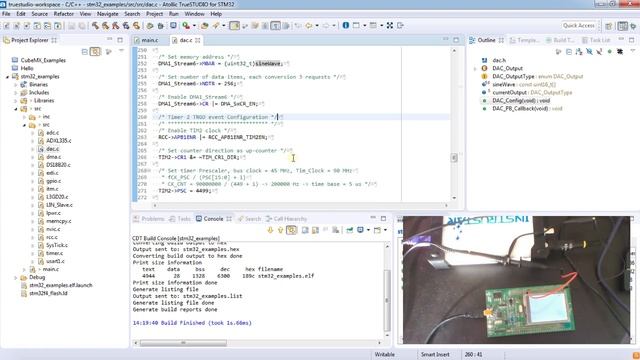The width and height of the screenshot is (640, 360).
Task: Click the yellow back navigation arrow
Action: 309,25
